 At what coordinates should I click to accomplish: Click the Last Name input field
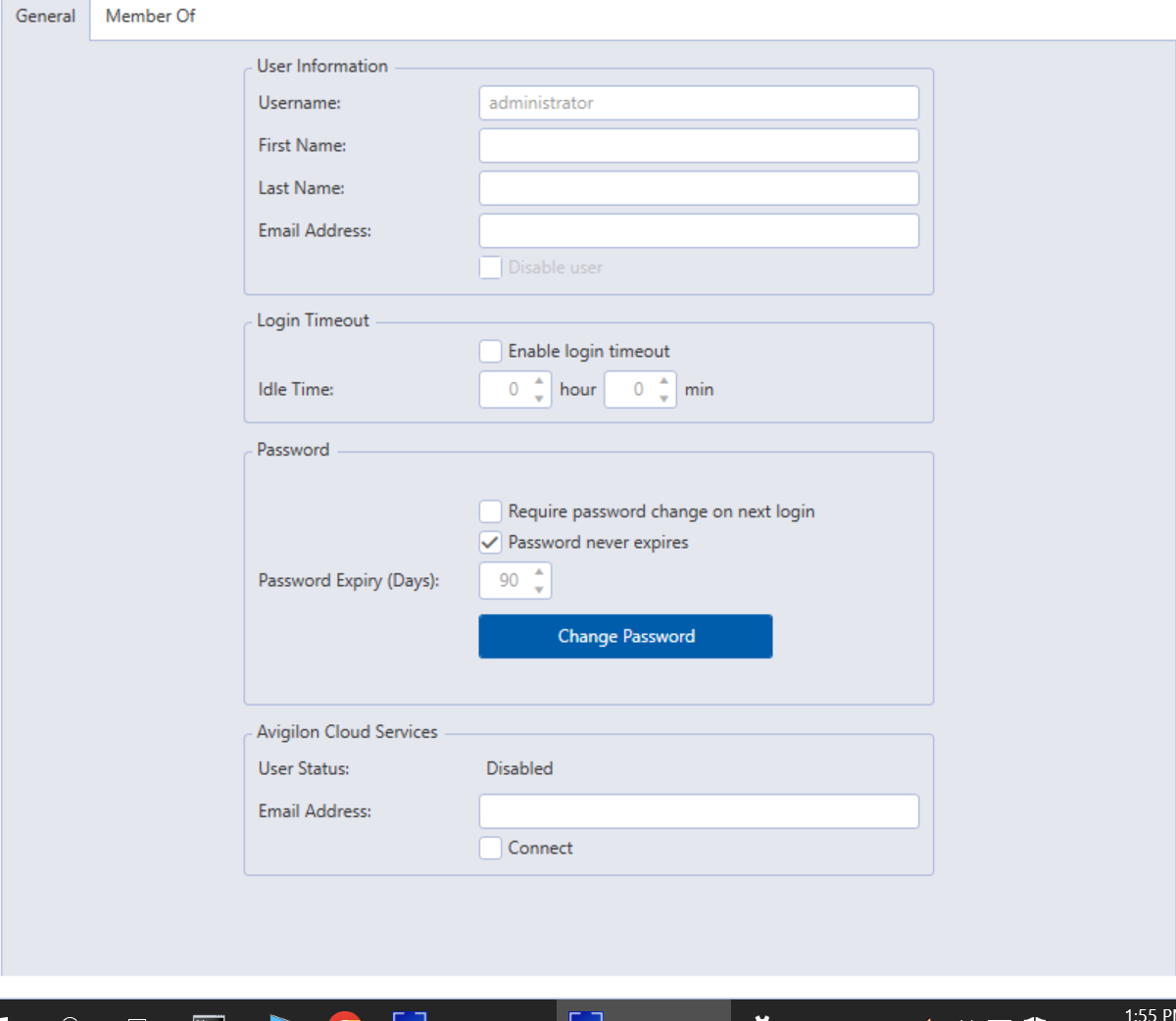click(x=698, y=187)
